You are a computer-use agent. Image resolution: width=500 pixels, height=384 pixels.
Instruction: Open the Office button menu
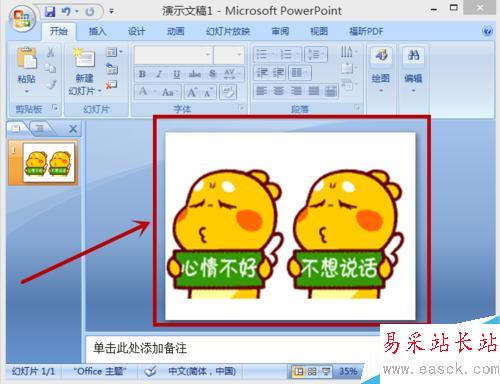pos(22,19)
